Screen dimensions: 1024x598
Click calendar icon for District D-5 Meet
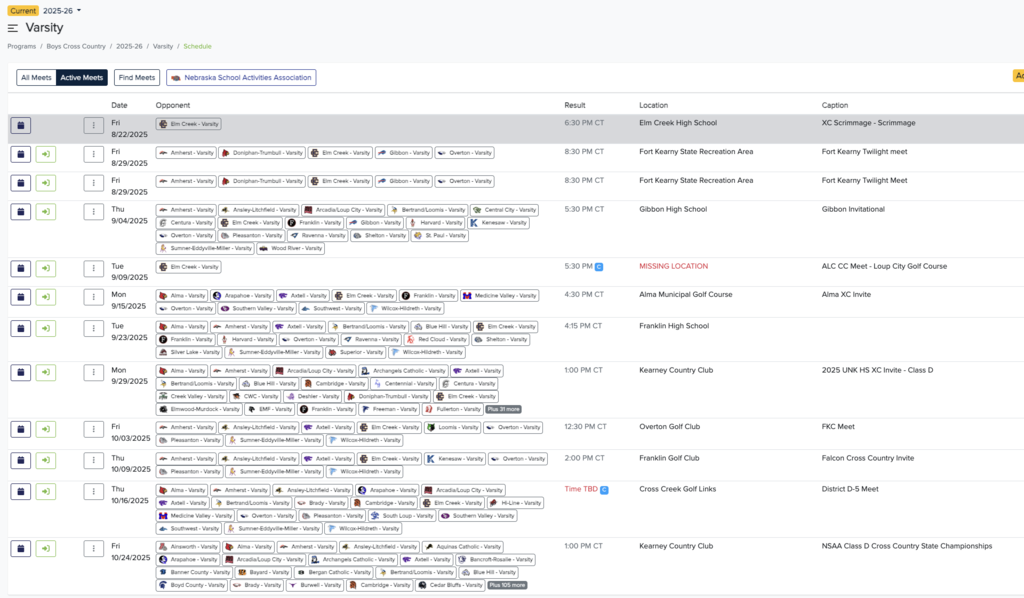[21, 492]
